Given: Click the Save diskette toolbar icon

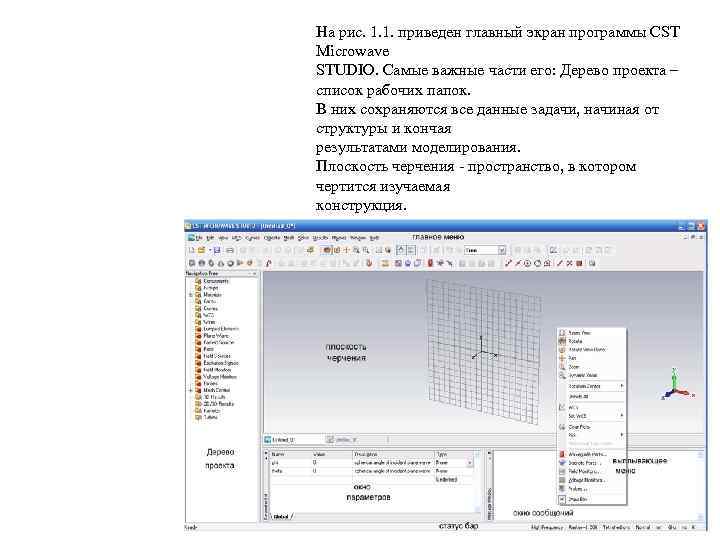Looking at the screenshot, I should [x=217, y=250].
